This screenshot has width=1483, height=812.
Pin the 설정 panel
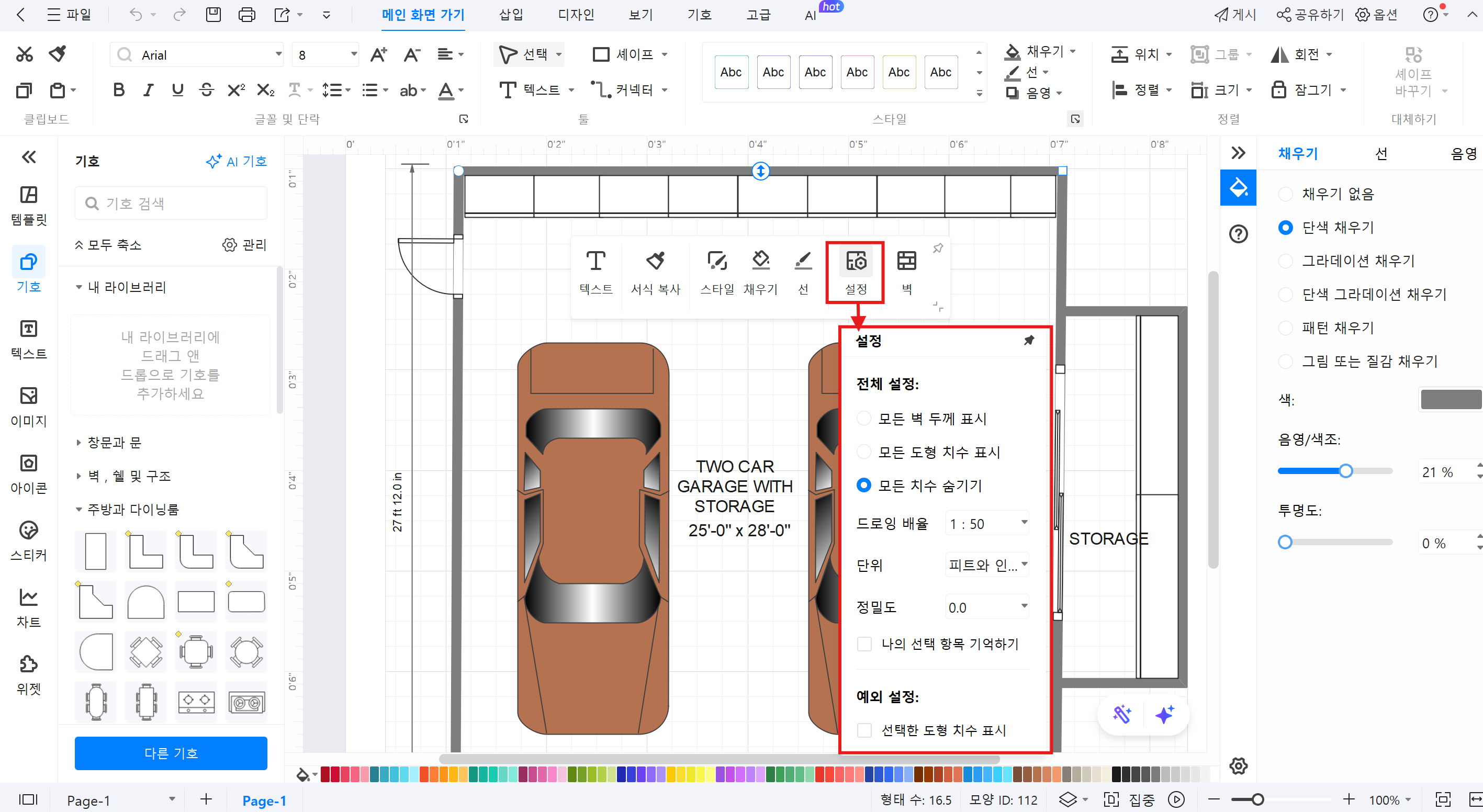tap(1029, 340)
